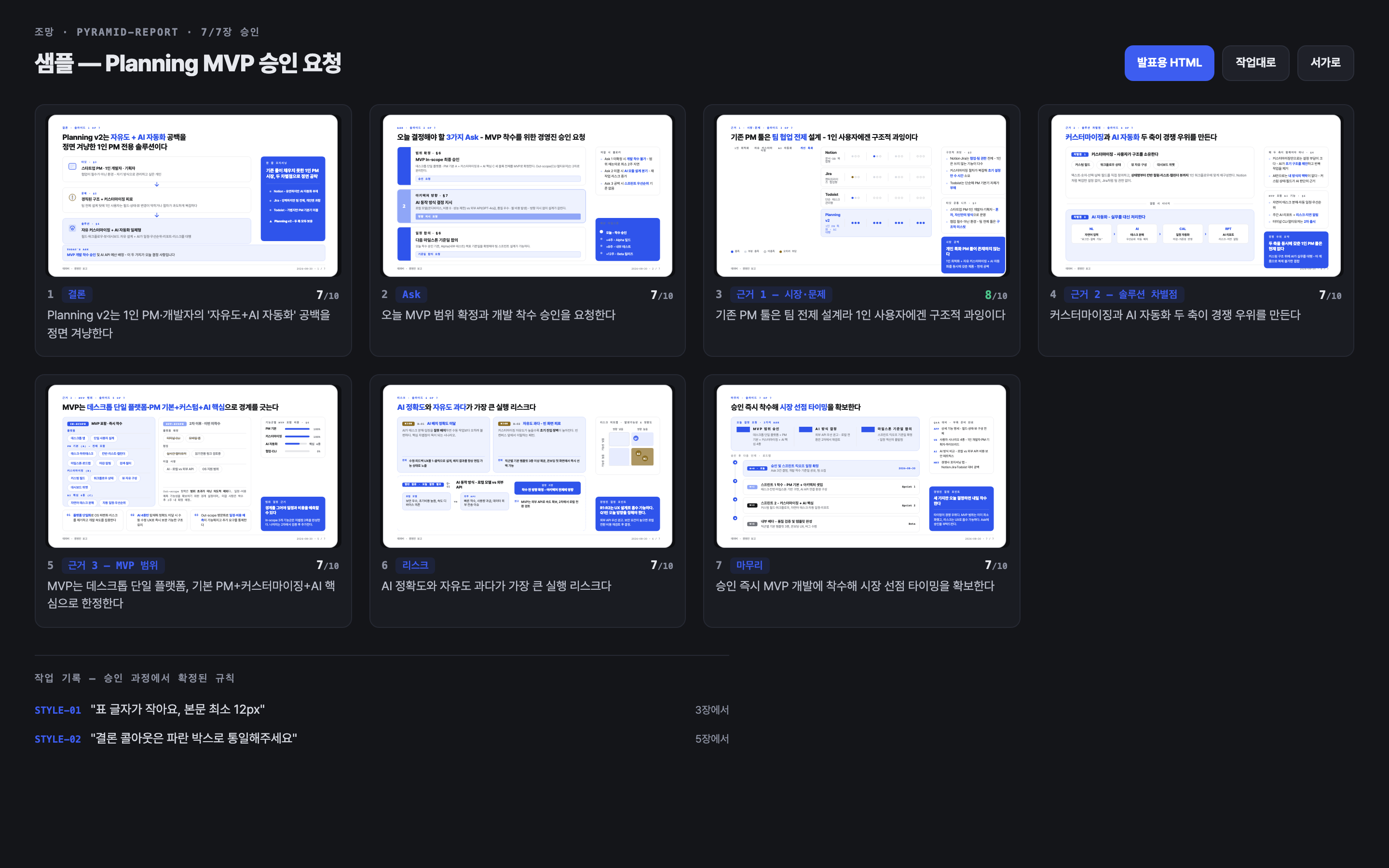The image size is (1389, 868).
Task: Click card 5 title MVP는 데스크톱 단일 플랫폼
Action: click(x=191, y=595)
